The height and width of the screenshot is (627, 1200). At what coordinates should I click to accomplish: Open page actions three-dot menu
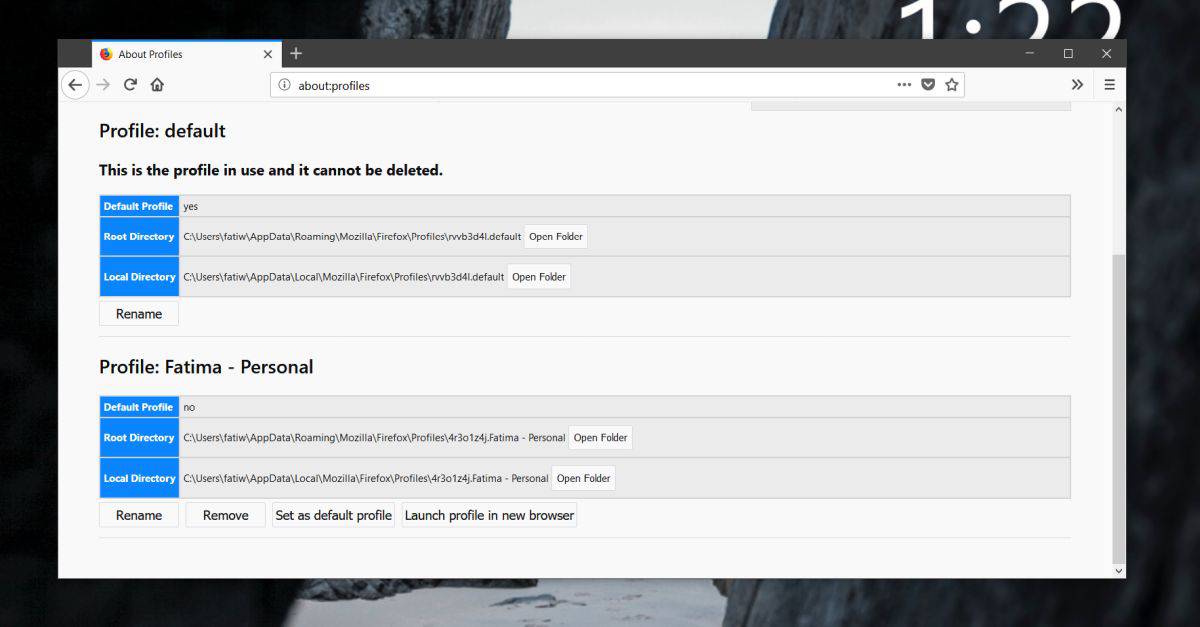[x=904, y=85]
